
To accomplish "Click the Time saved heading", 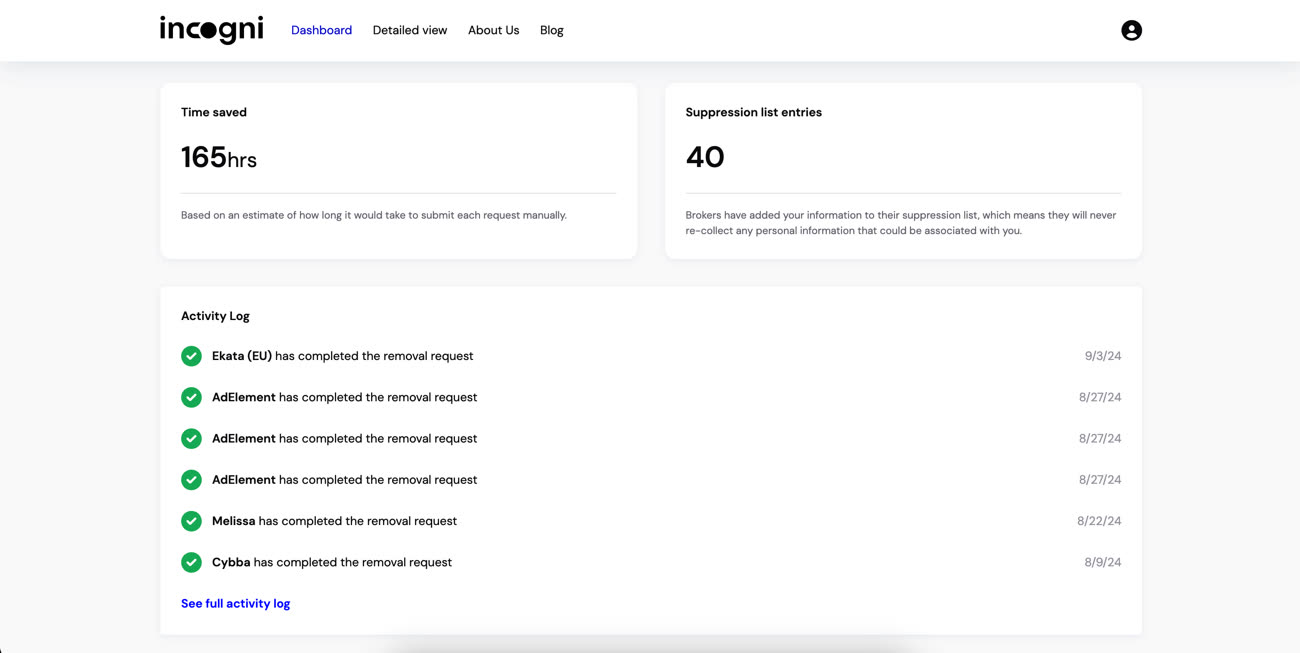I will point(214,112).
